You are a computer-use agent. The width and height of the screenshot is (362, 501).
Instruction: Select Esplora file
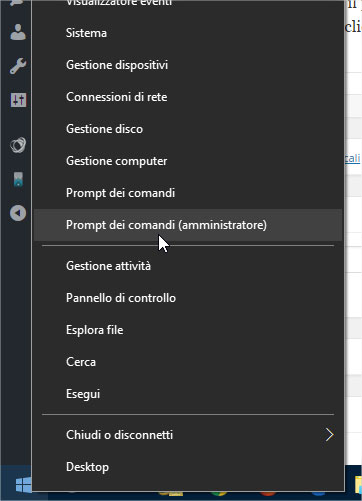[x=188, y=330]
